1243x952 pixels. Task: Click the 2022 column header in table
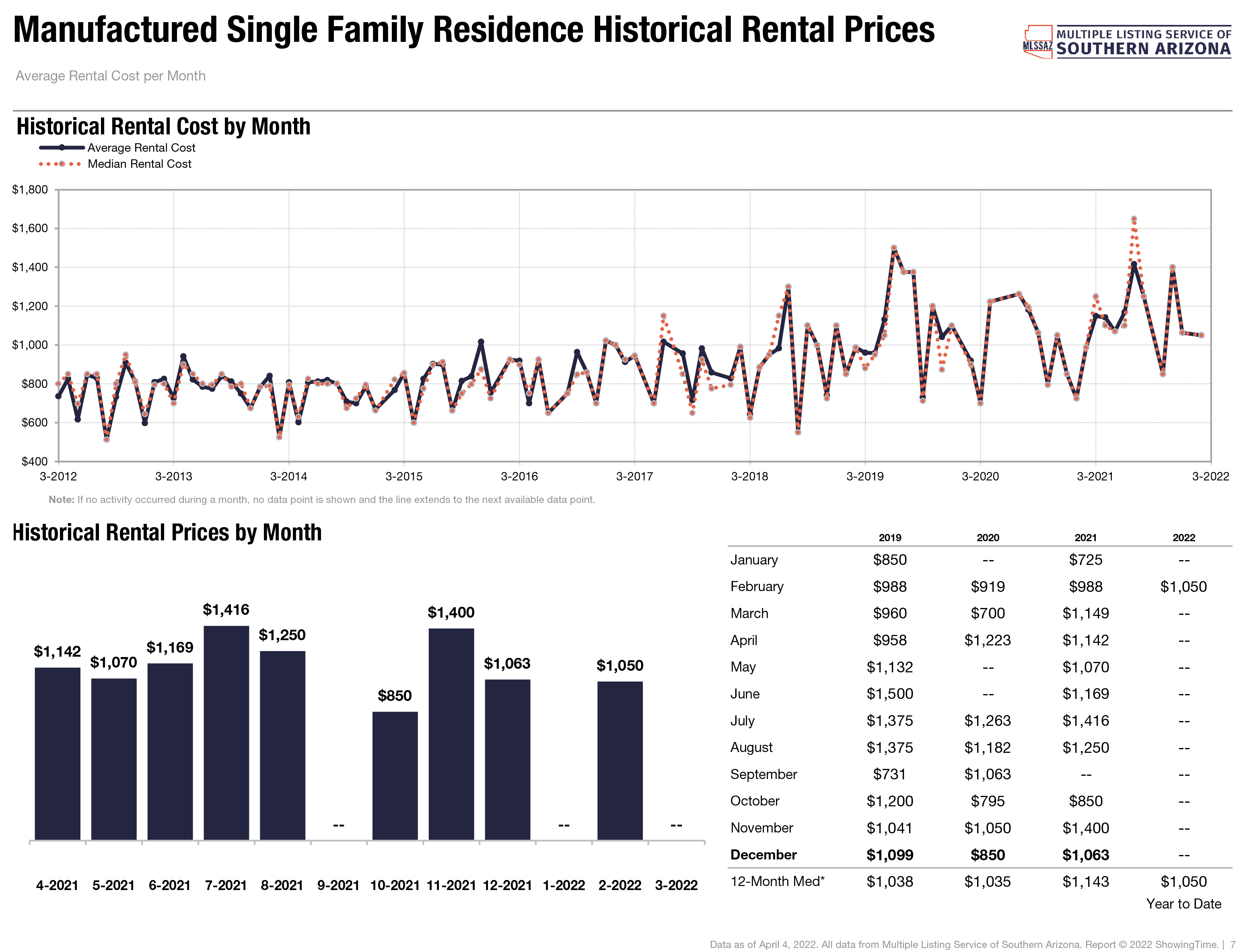(1183, 537)
